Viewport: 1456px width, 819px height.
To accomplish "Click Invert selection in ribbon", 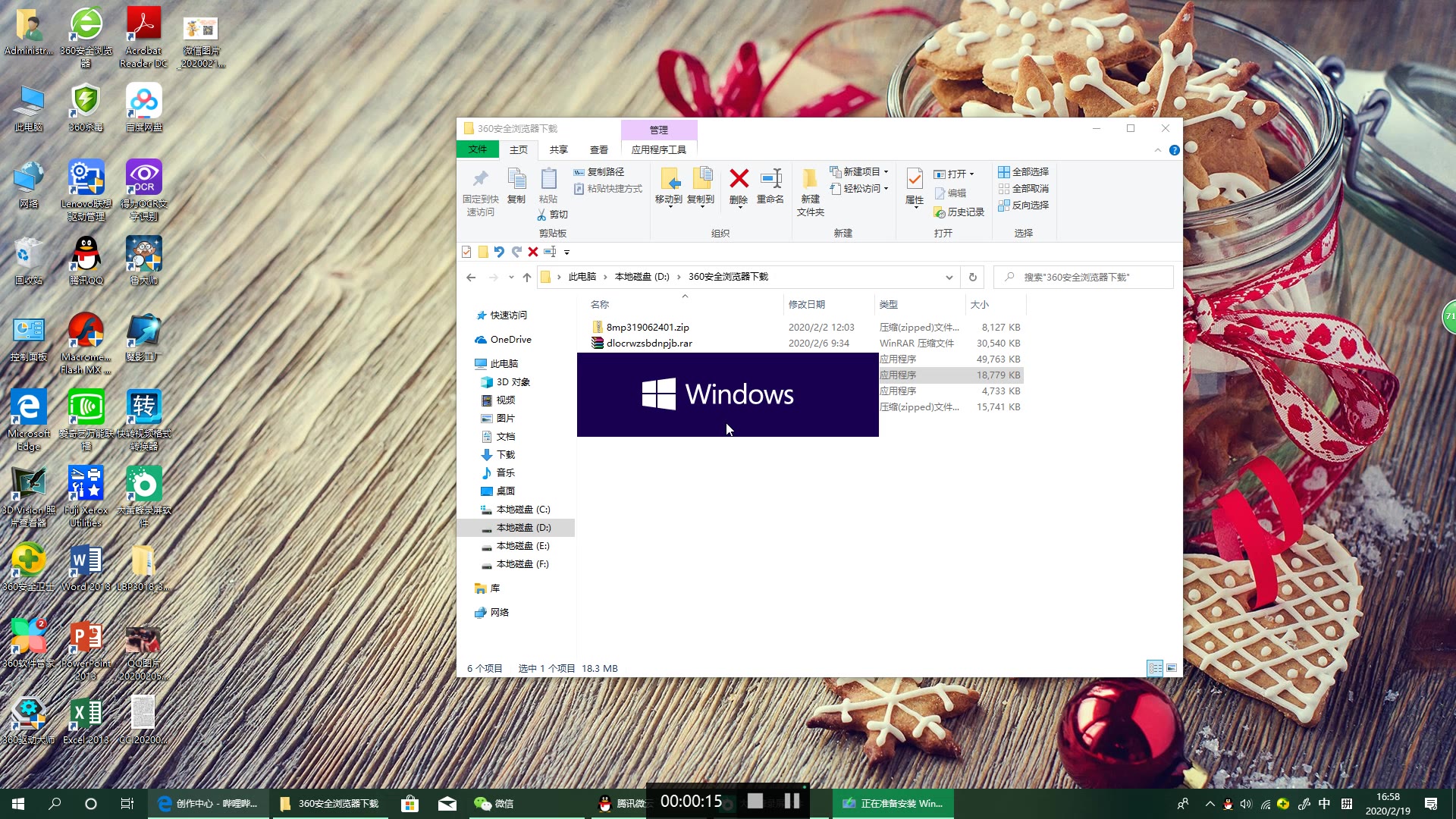I will tap(1024, 206).
